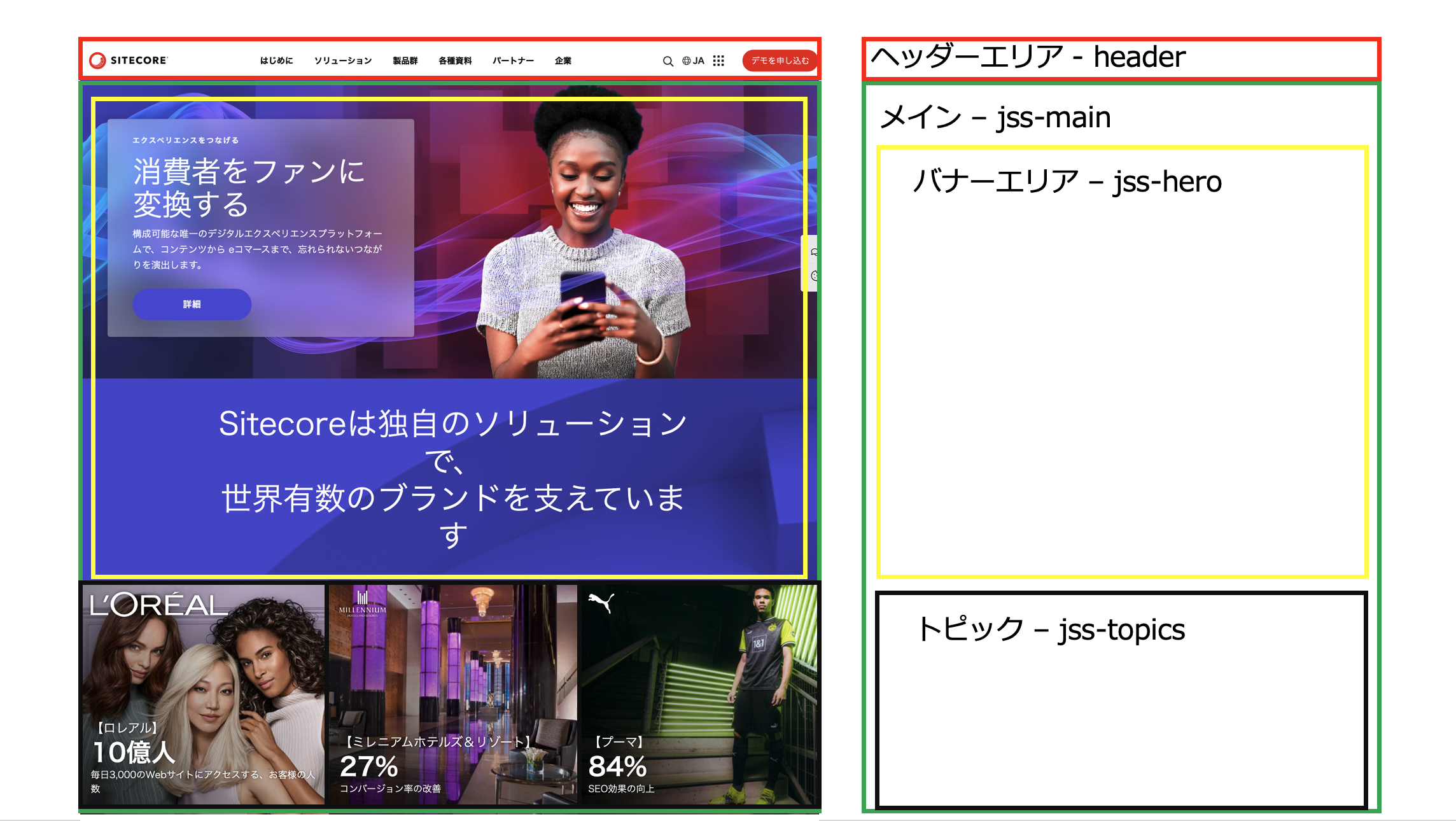Open the はじめに menu item
This screenshot has height=821, width=1456.
coord(276,60)
